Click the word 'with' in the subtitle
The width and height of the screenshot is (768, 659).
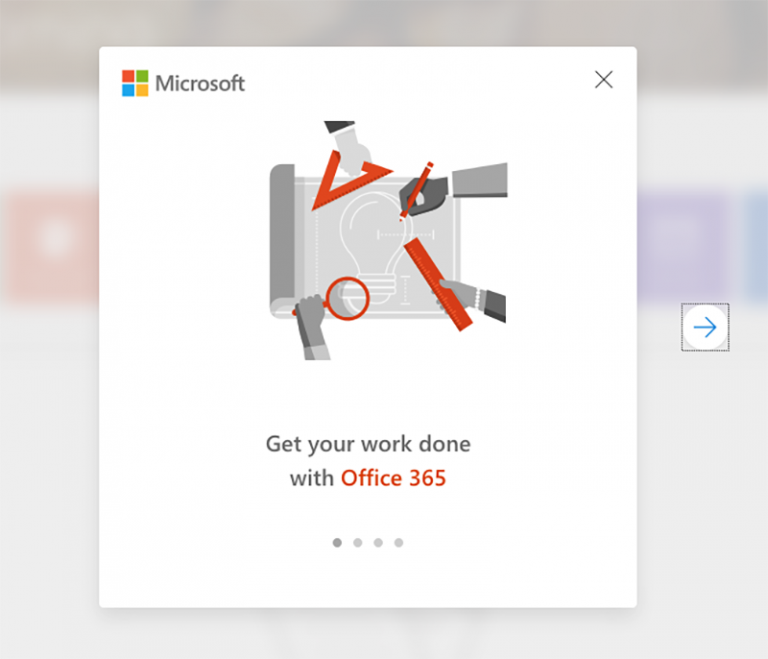pyautogui.click(x=312, y=478)
